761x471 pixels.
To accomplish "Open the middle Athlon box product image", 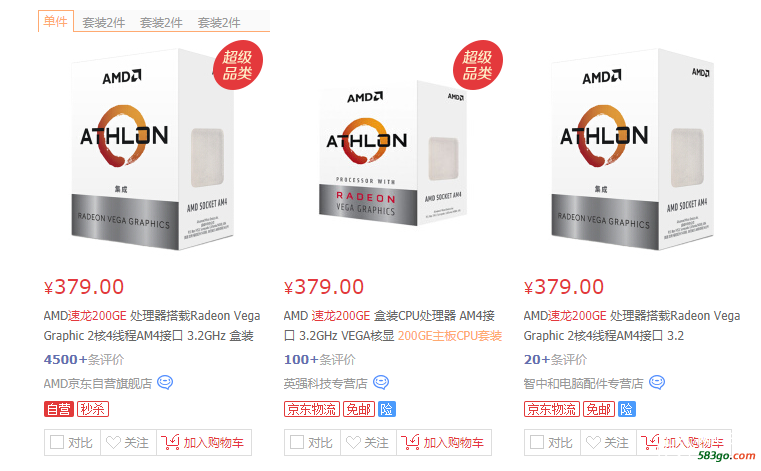I will (393, 153).
